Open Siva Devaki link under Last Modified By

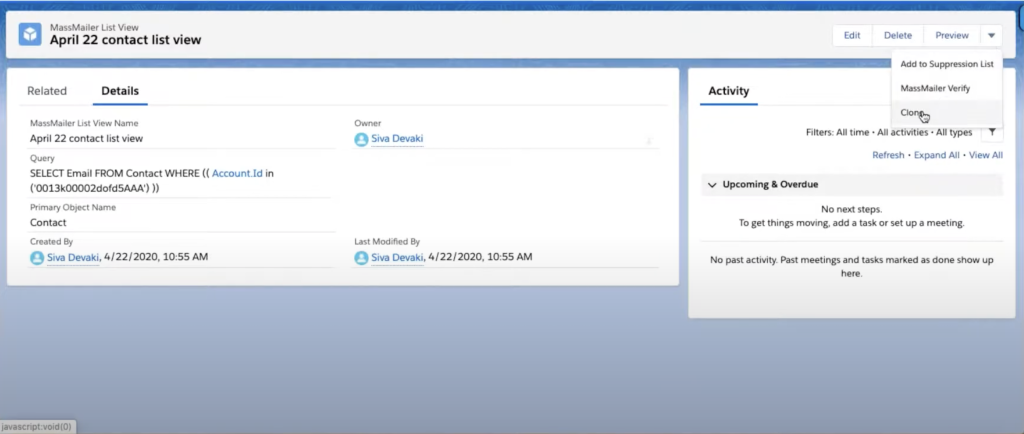tap(397, 257)
